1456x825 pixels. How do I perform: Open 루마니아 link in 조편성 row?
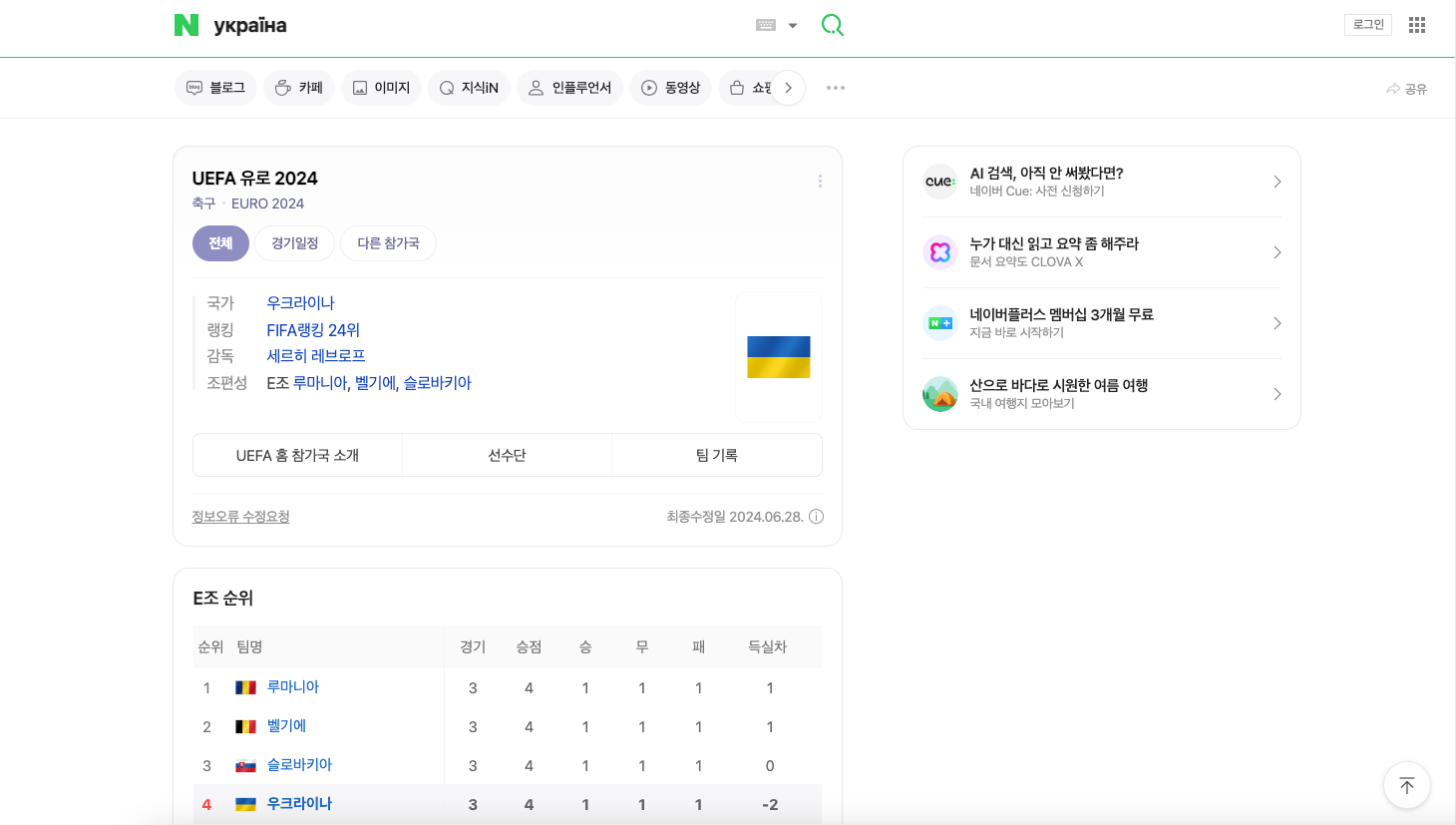320,383
